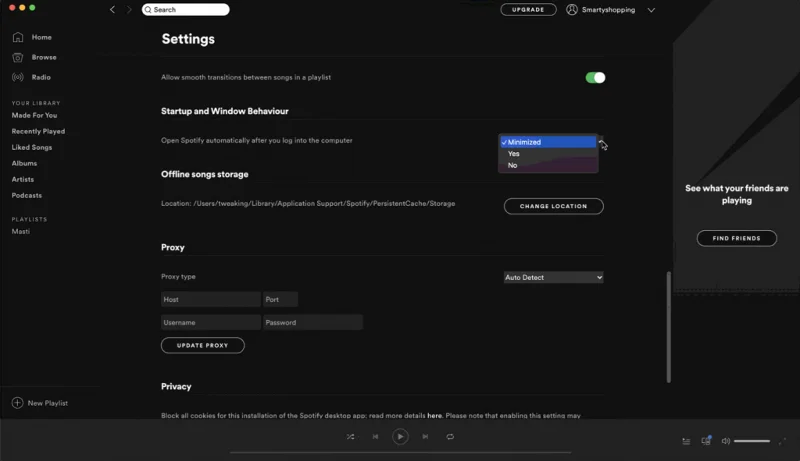This screenshot has width=800, height=461.
Task: Click Find Friends button
Action: coord(737,238)
